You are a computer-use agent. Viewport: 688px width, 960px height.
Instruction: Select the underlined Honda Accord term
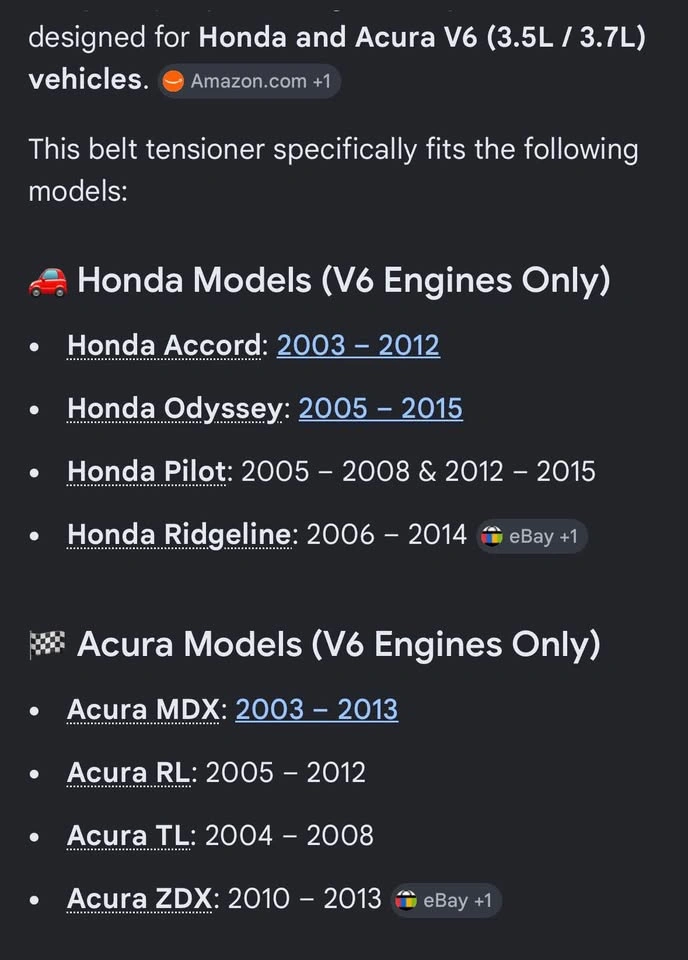pyautogui.click(x=164, y=345)
